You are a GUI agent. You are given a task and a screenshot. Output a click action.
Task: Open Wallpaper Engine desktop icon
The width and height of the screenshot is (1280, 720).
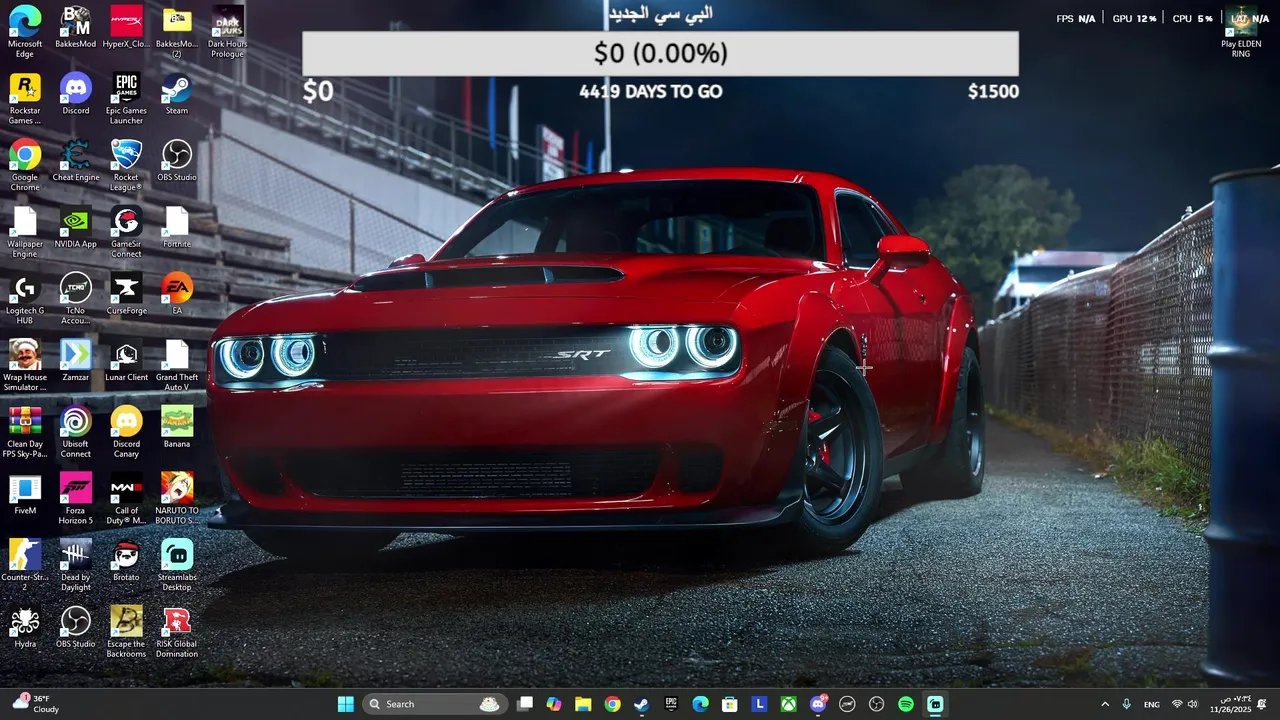tap(25, 231)
